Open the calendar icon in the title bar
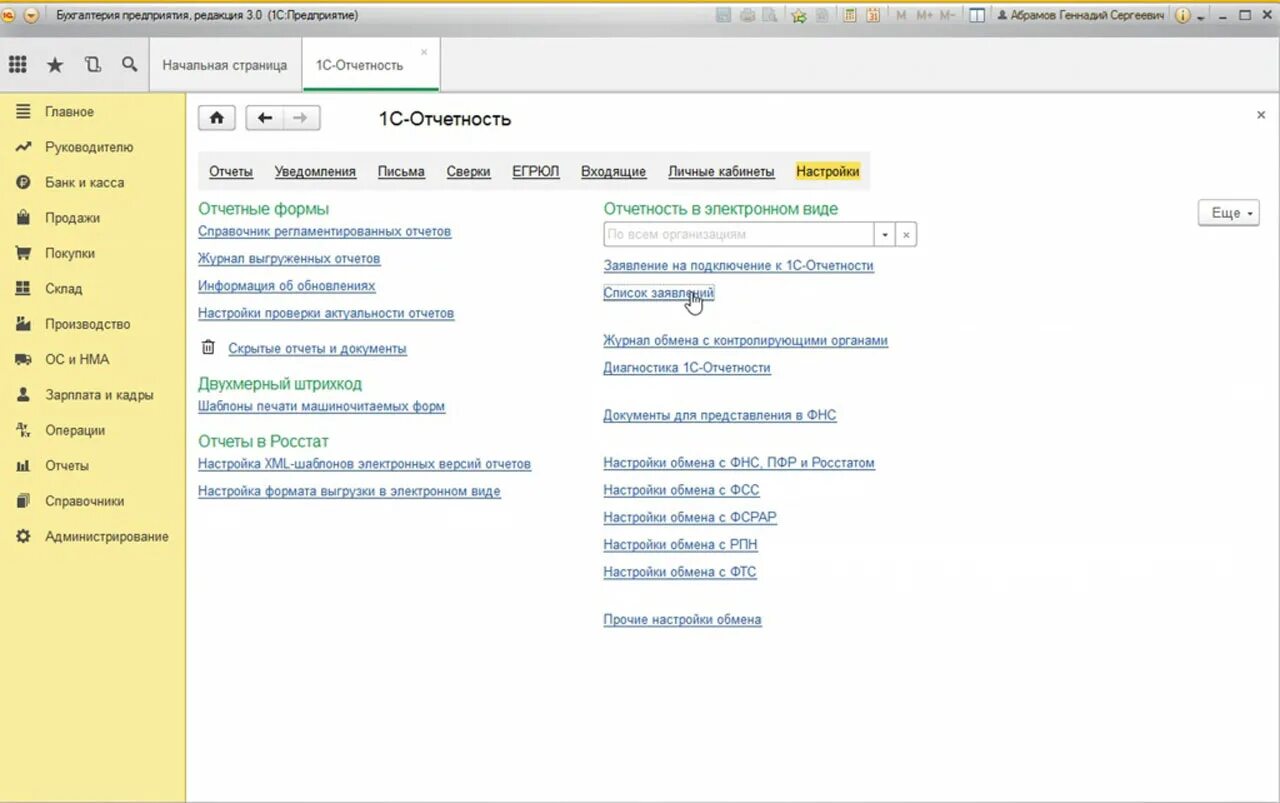Image resolution: width=1280 pixels, height=803 pixels. click(x=873, y=15)
